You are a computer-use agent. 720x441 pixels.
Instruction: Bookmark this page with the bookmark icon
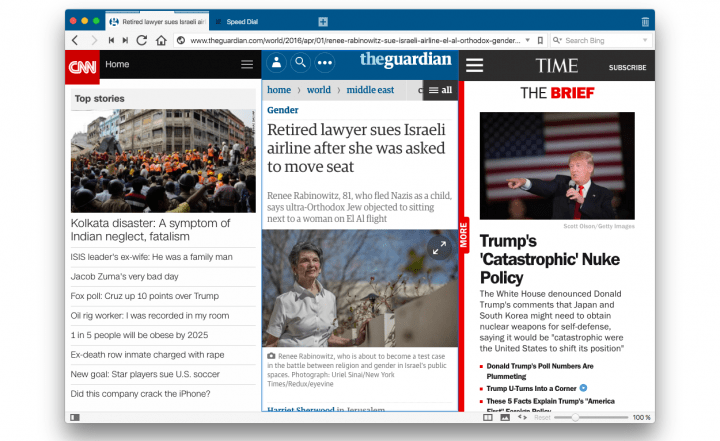point(540,40)
